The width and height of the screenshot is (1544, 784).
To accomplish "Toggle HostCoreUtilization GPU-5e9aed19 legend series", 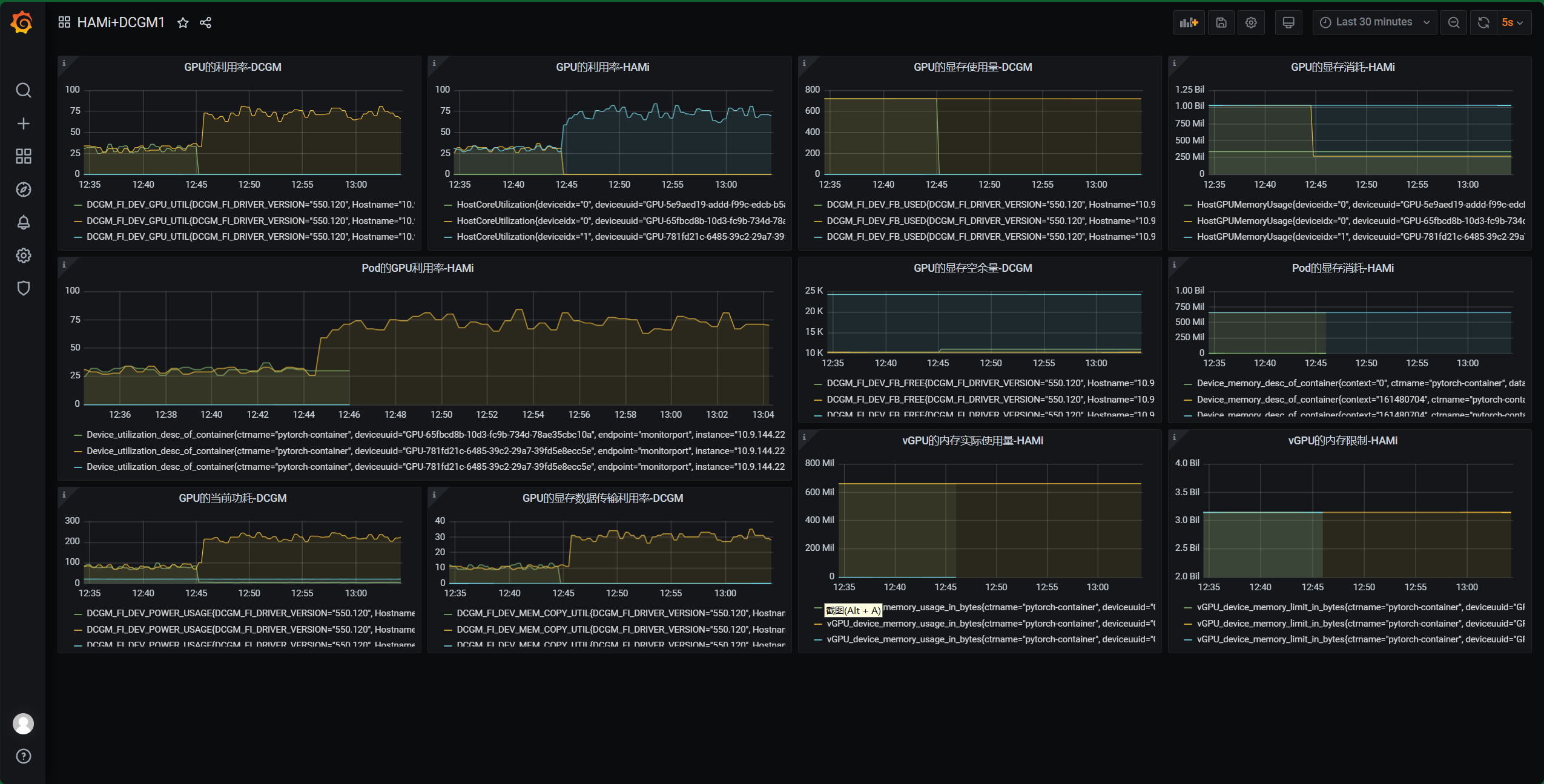I will (621, 205).
